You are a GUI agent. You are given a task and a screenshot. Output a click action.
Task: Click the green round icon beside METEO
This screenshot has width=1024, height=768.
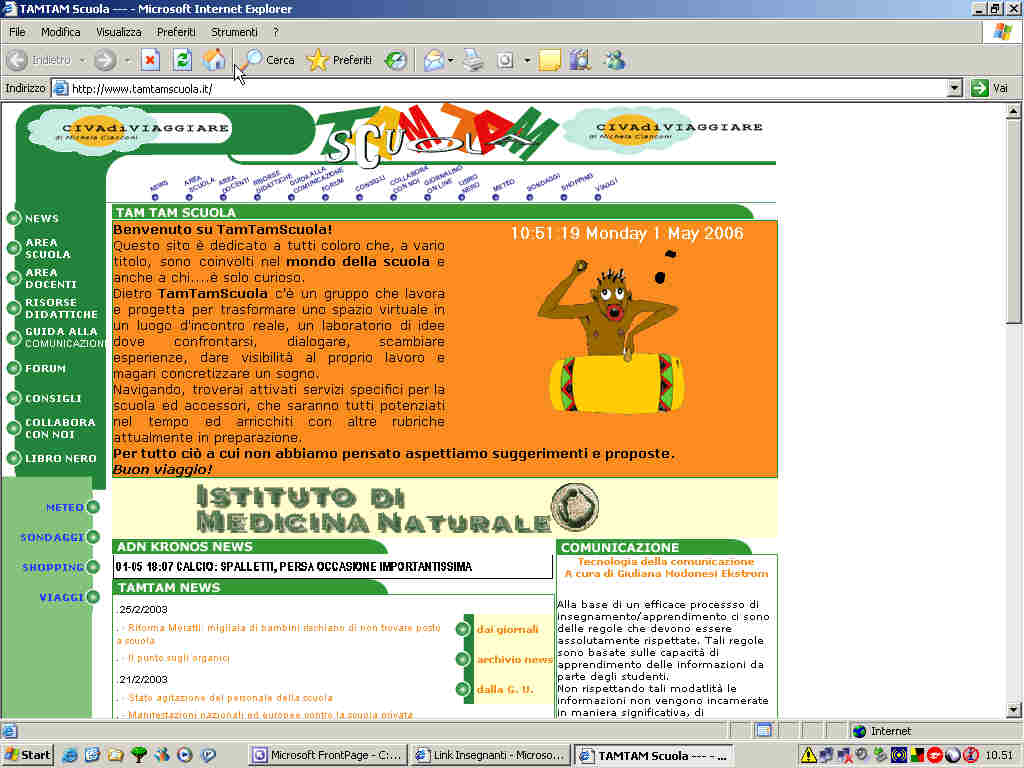tap(93, 507)
